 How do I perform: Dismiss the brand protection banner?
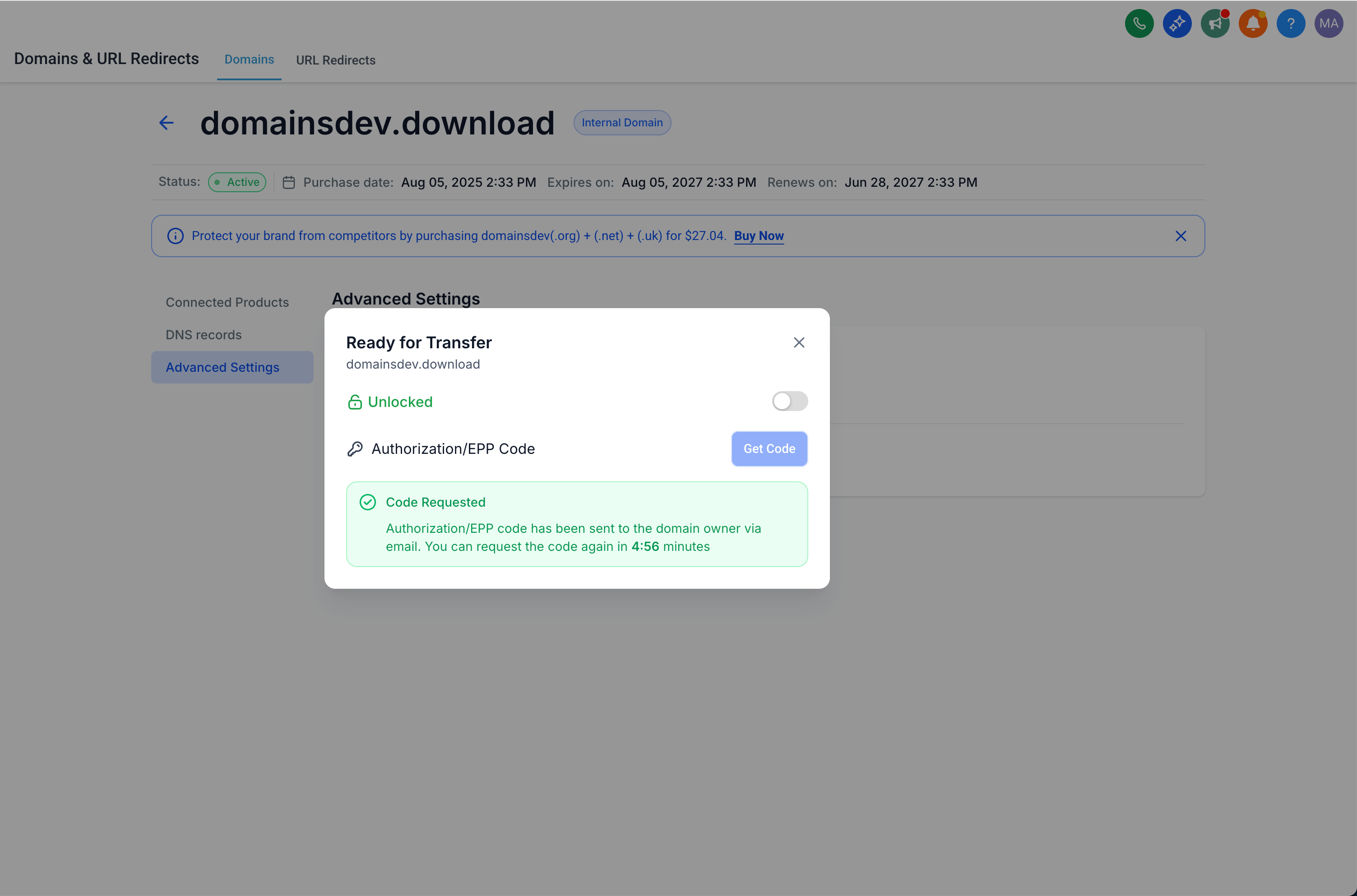(x=1181, y=236)
